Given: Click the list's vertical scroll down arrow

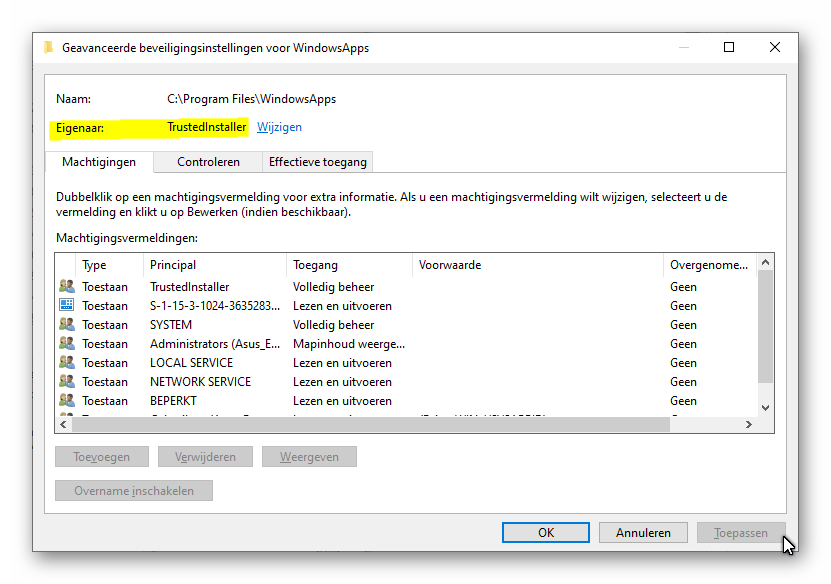Looking at the screenshot, I should click(x=765, y=408).
